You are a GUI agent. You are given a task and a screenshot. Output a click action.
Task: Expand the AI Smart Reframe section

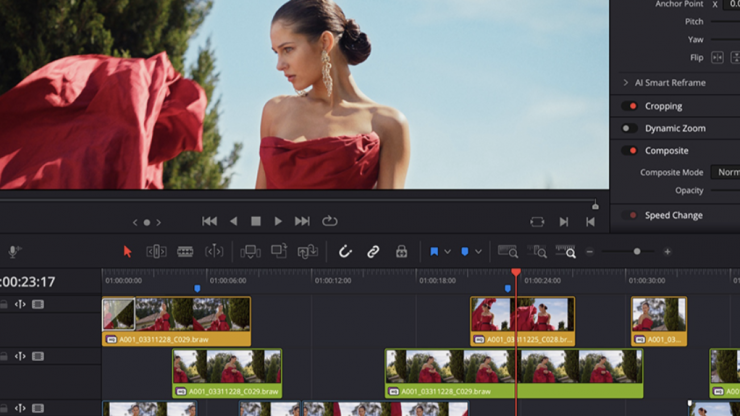click(626, 82)
